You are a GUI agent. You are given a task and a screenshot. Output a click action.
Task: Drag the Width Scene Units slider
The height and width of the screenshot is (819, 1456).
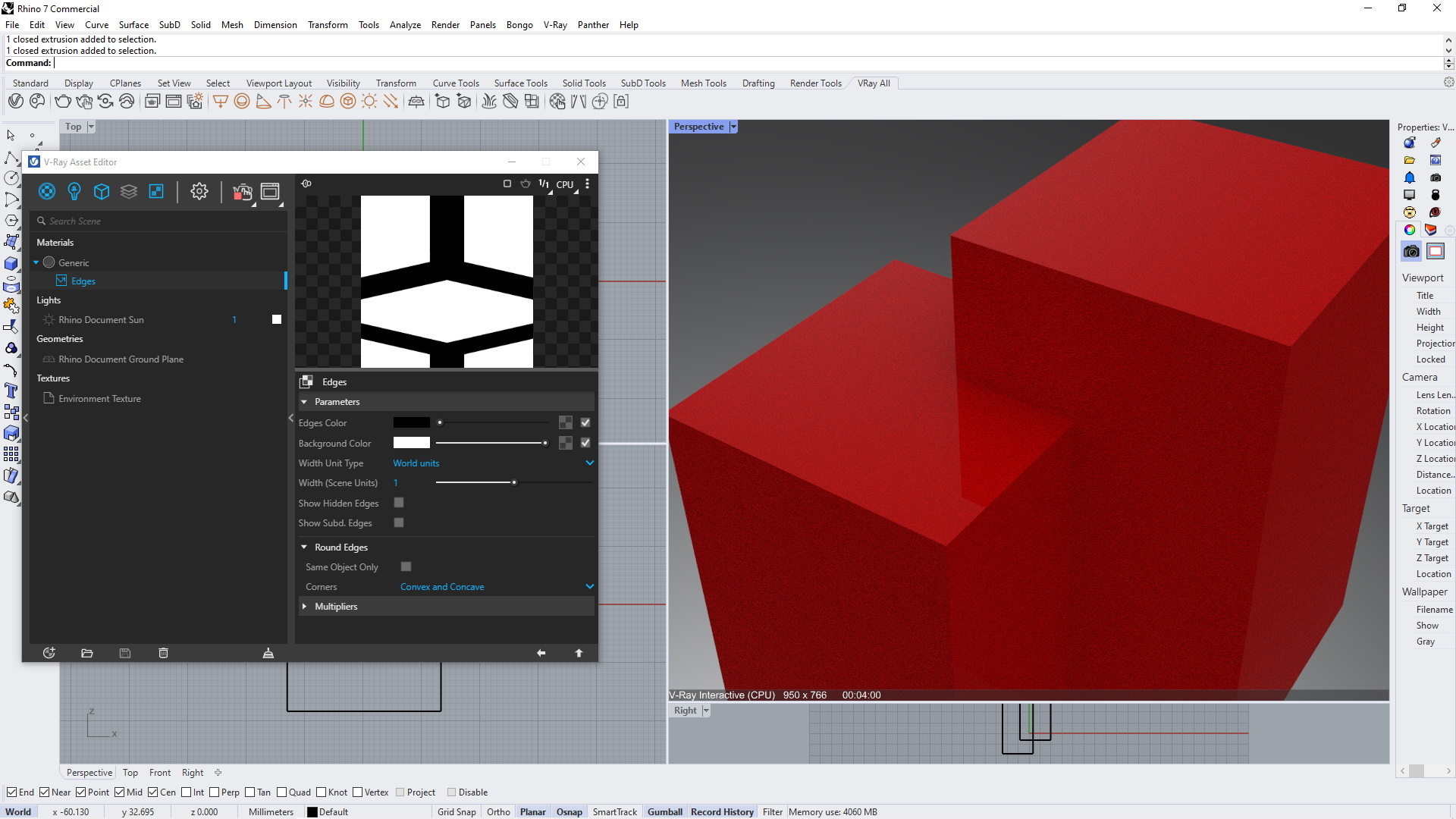point(512,483)
